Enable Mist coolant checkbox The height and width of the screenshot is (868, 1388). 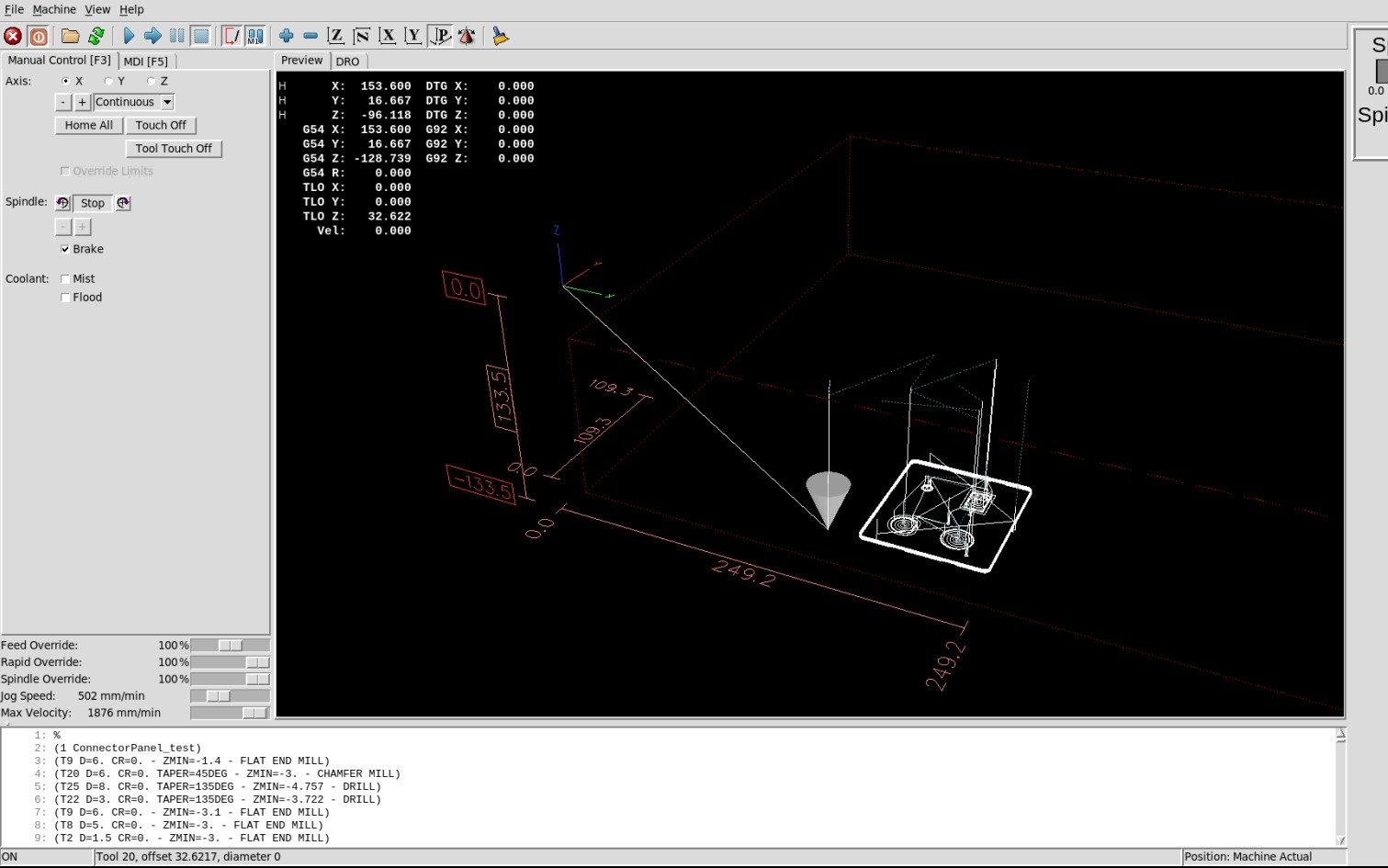65,279
